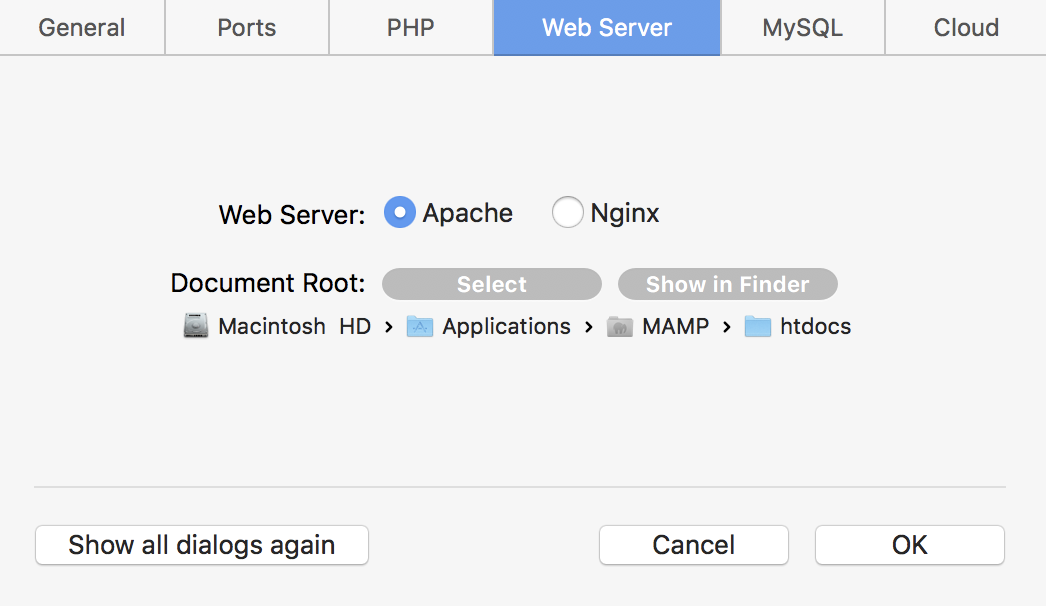1046x606 pixels.
Task: Switch to the Cloud tab
Action: click(x=965, y=28)
